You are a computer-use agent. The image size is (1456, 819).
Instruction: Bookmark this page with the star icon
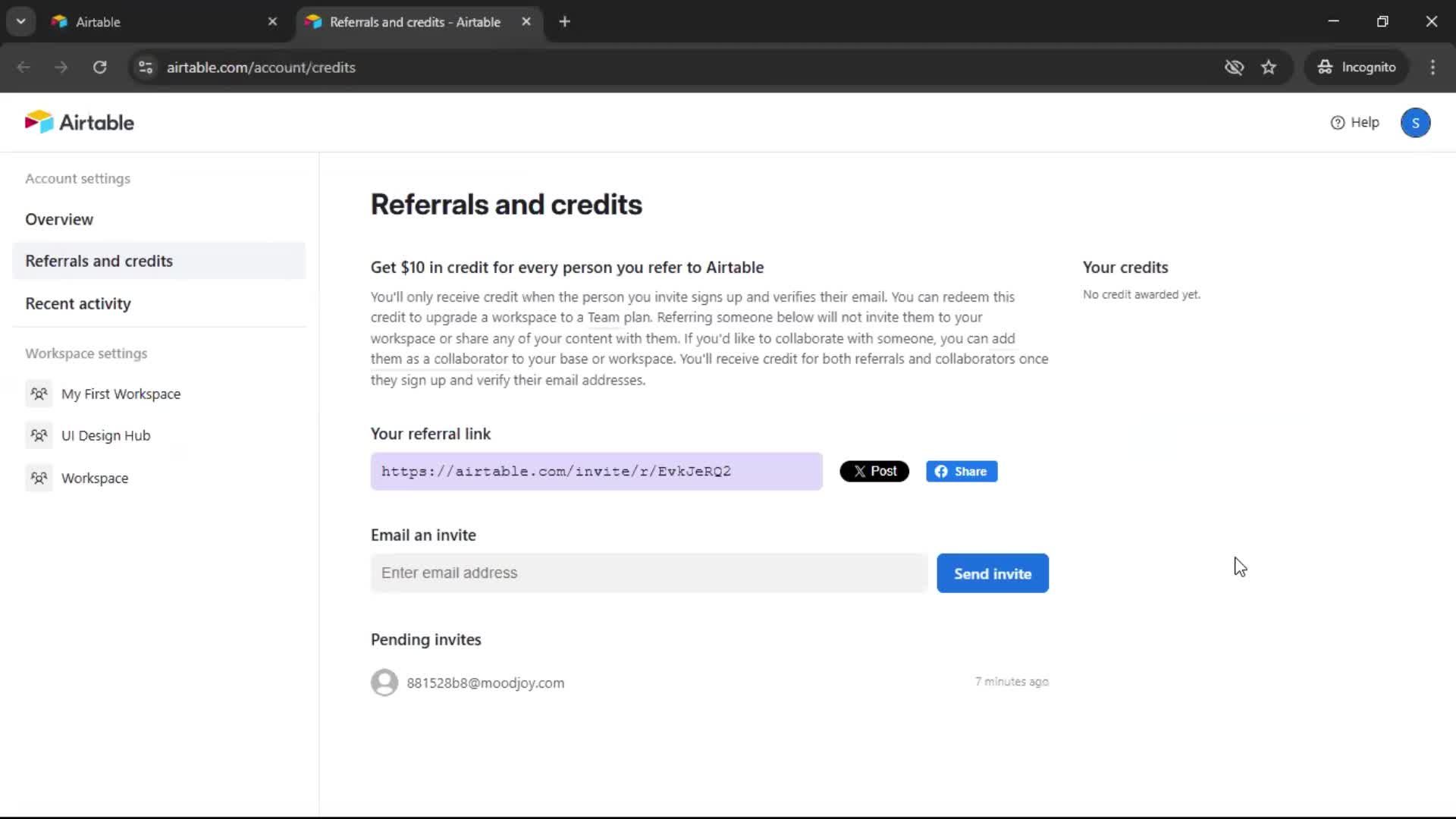[x=1269, y=67]
